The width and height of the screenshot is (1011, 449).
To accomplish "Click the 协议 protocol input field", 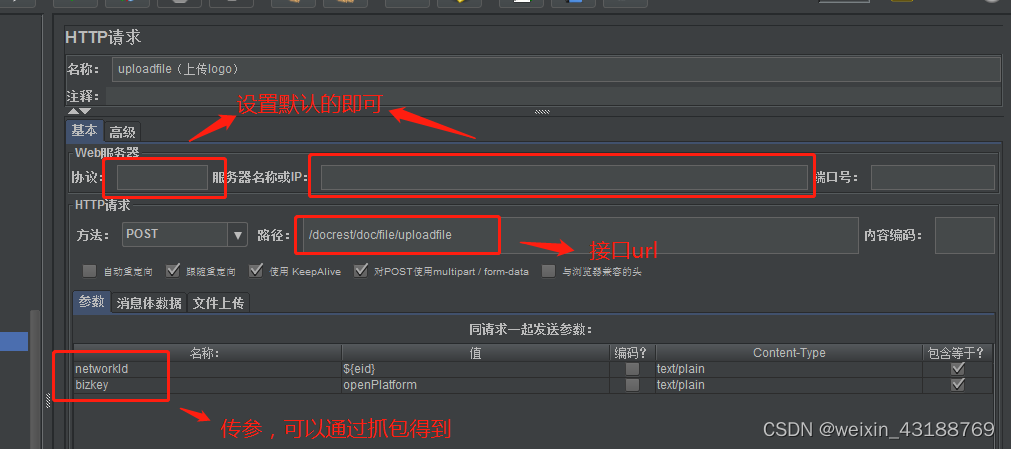I will [162, 177].
